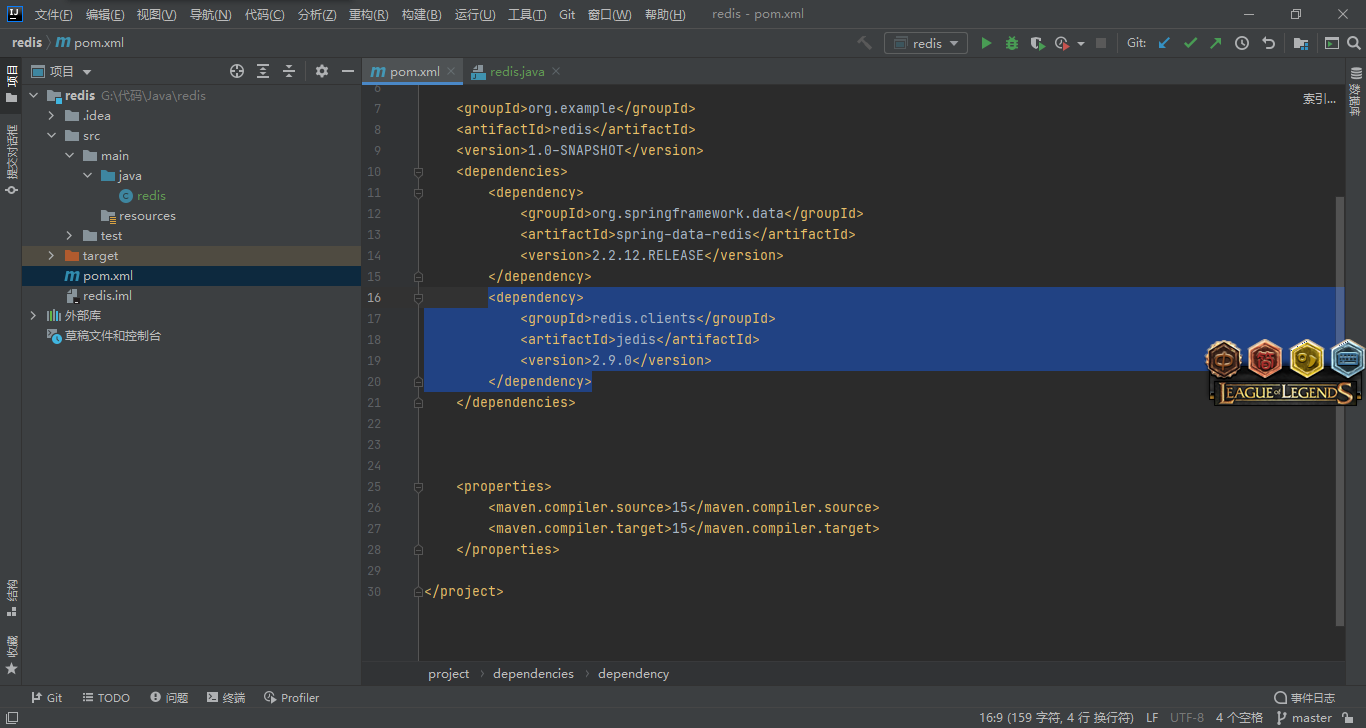The image size is (1366, 728).
Task: Commit changes using the Git green checkmark
Action: point(1190,43)
